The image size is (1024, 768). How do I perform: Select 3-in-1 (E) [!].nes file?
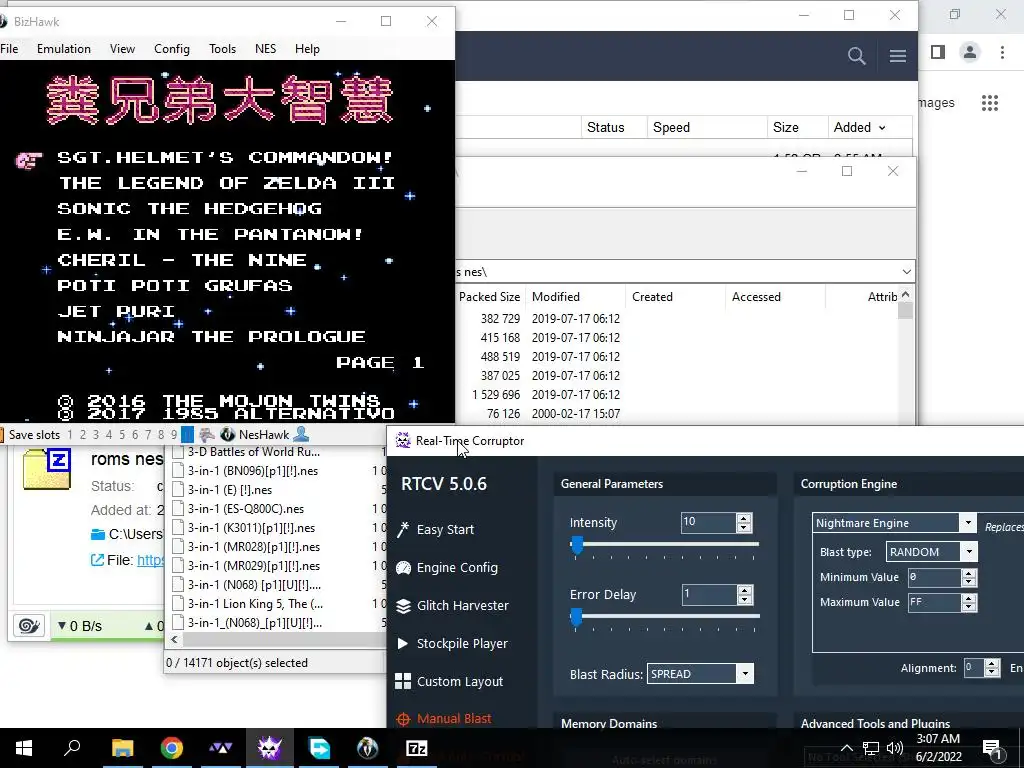[x=229, y=490]
